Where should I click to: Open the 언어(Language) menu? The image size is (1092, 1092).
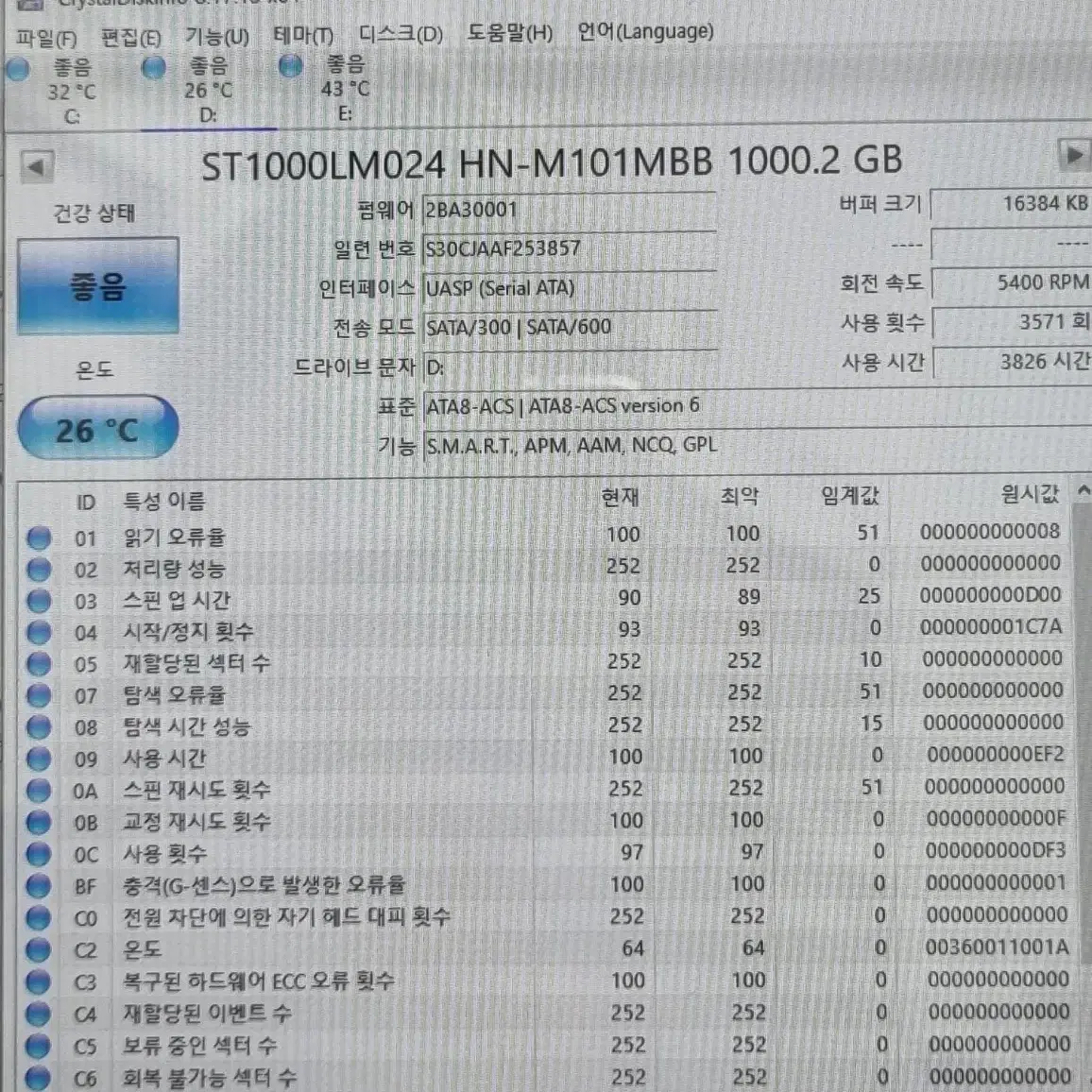click(645, 31)
